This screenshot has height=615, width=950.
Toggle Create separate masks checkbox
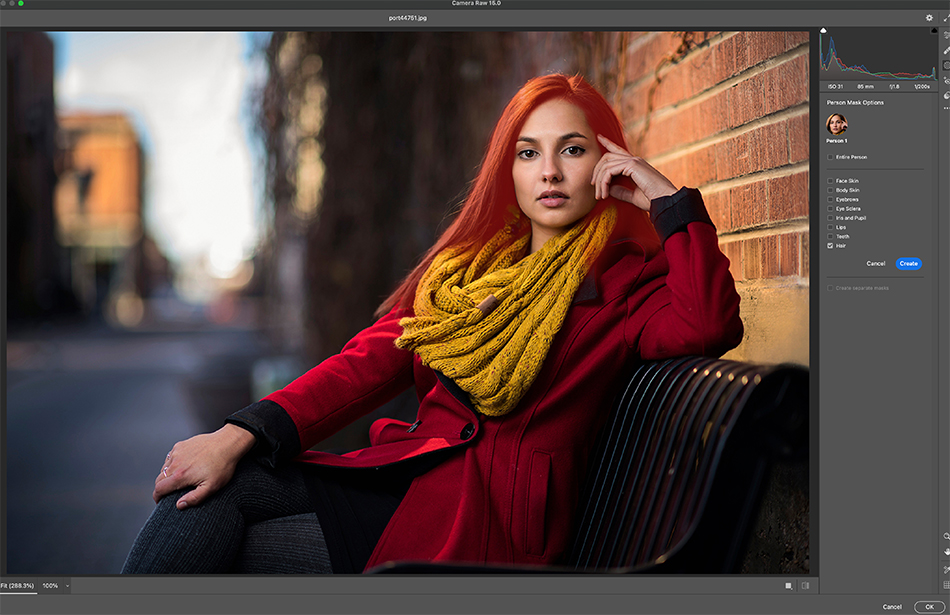830,288
